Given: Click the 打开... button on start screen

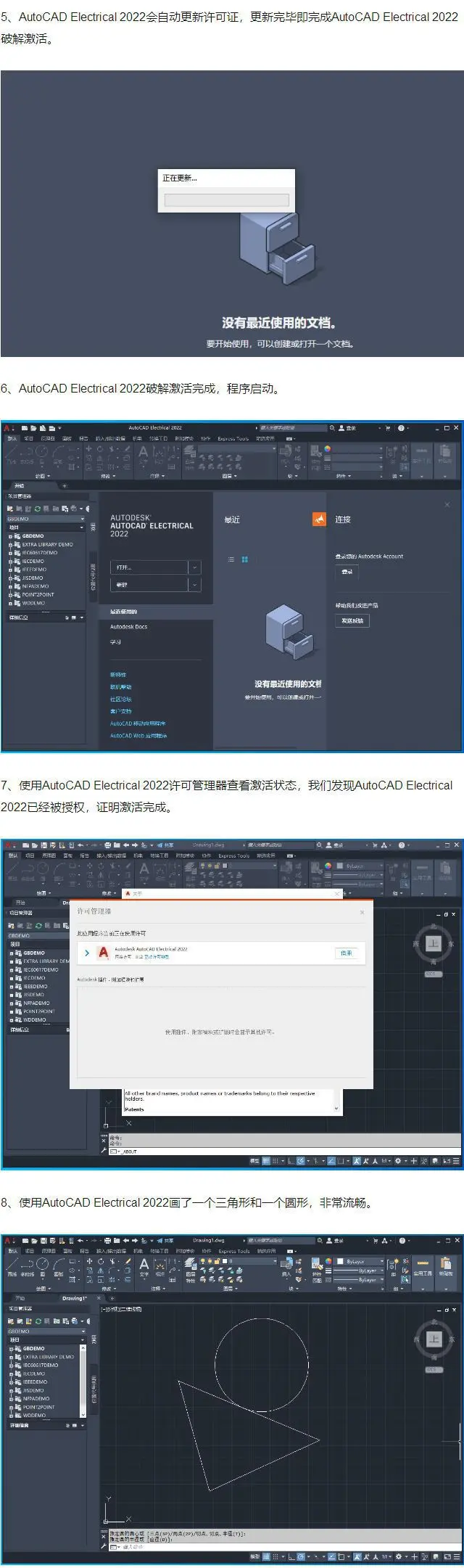Looking at the screenshot, I should pos(149,567).
